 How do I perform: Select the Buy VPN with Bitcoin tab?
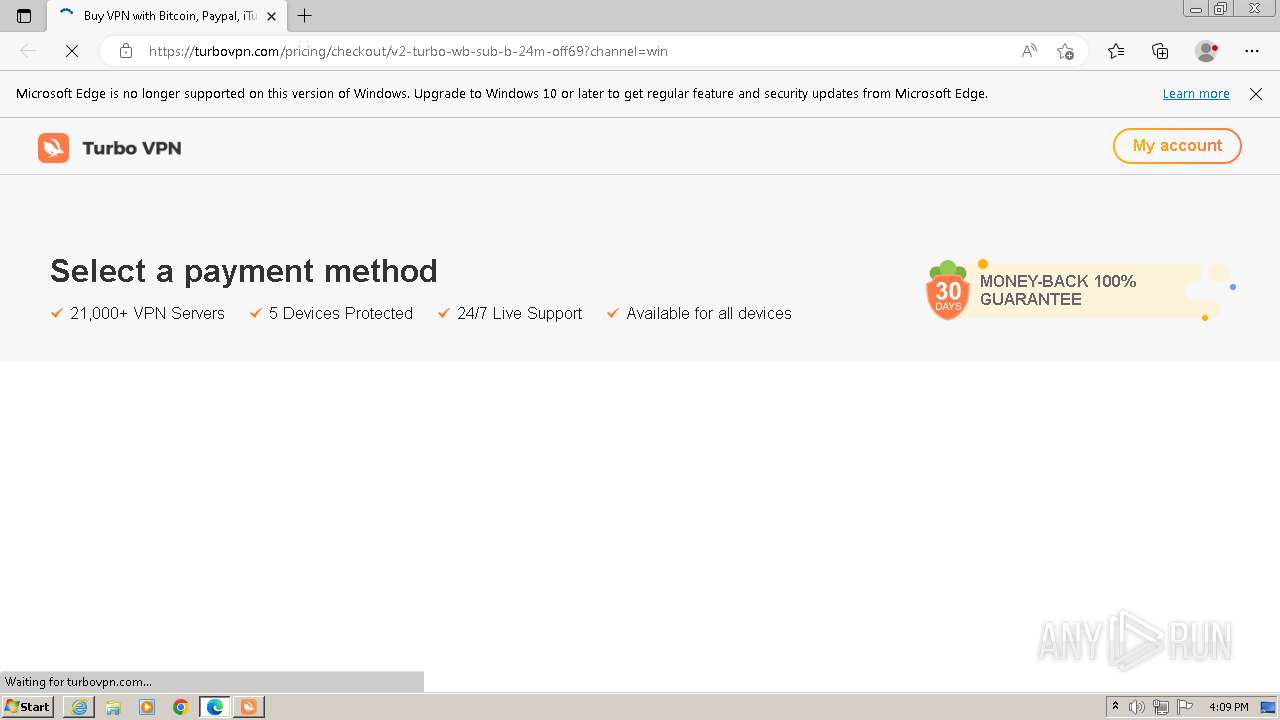pyautogui.click(x=166, y=16)
